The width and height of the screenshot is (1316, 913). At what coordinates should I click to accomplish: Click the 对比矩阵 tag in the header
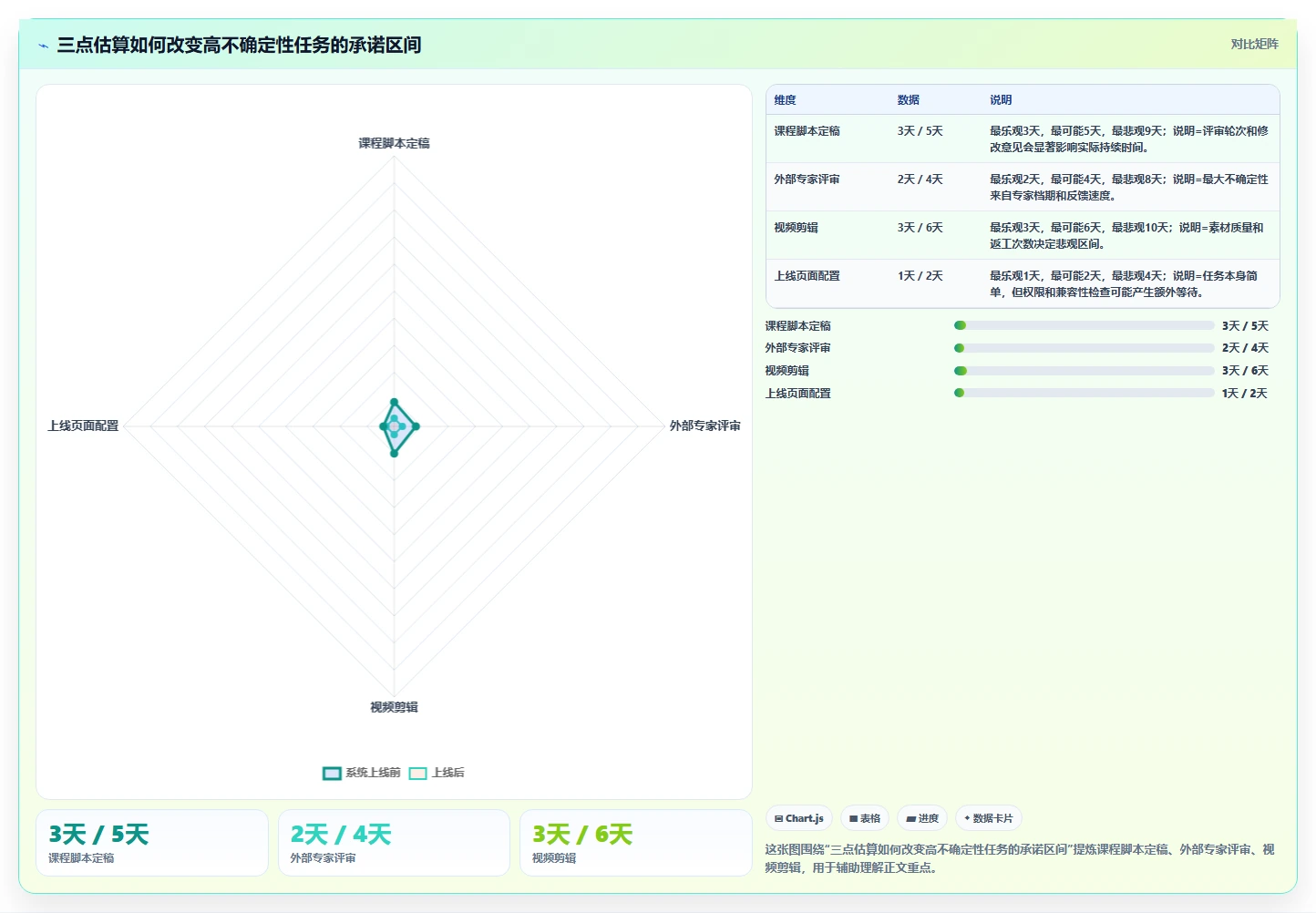1254,44
